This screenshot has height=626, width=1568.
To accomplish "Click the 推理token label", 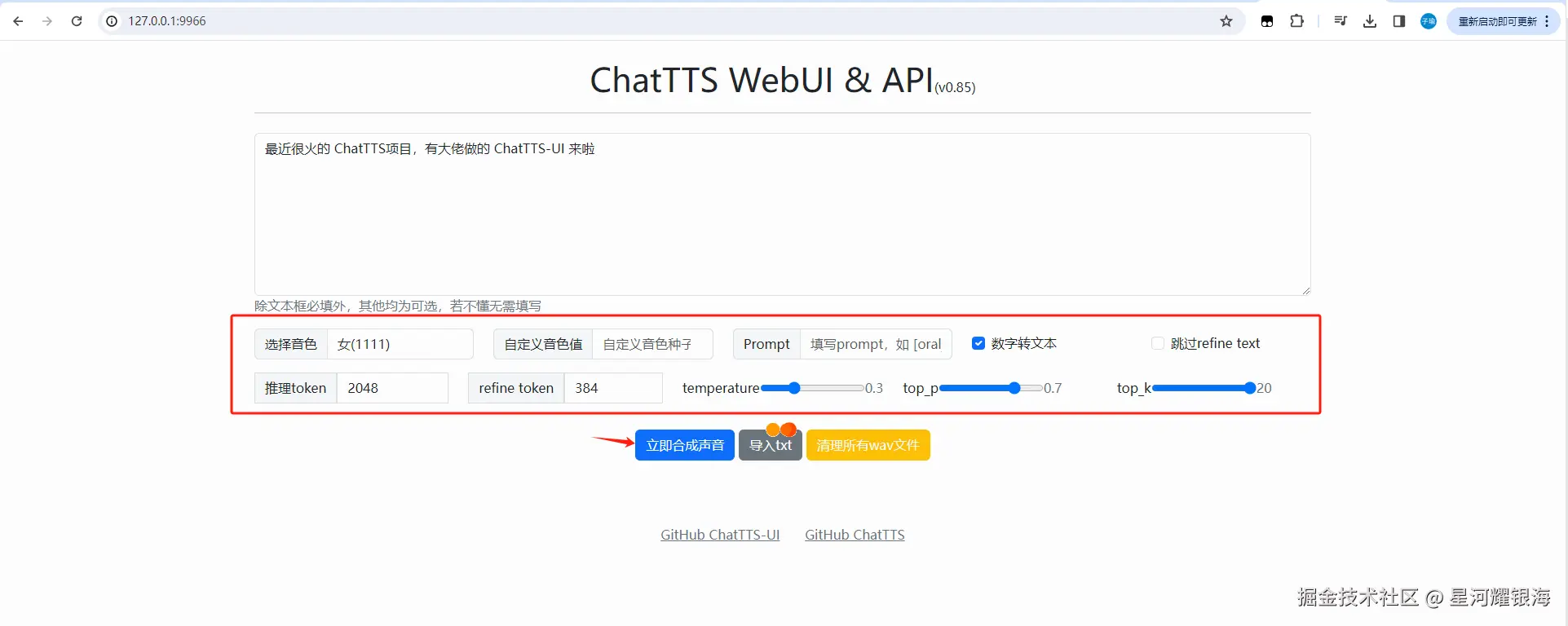I will (x=295, y=388).
